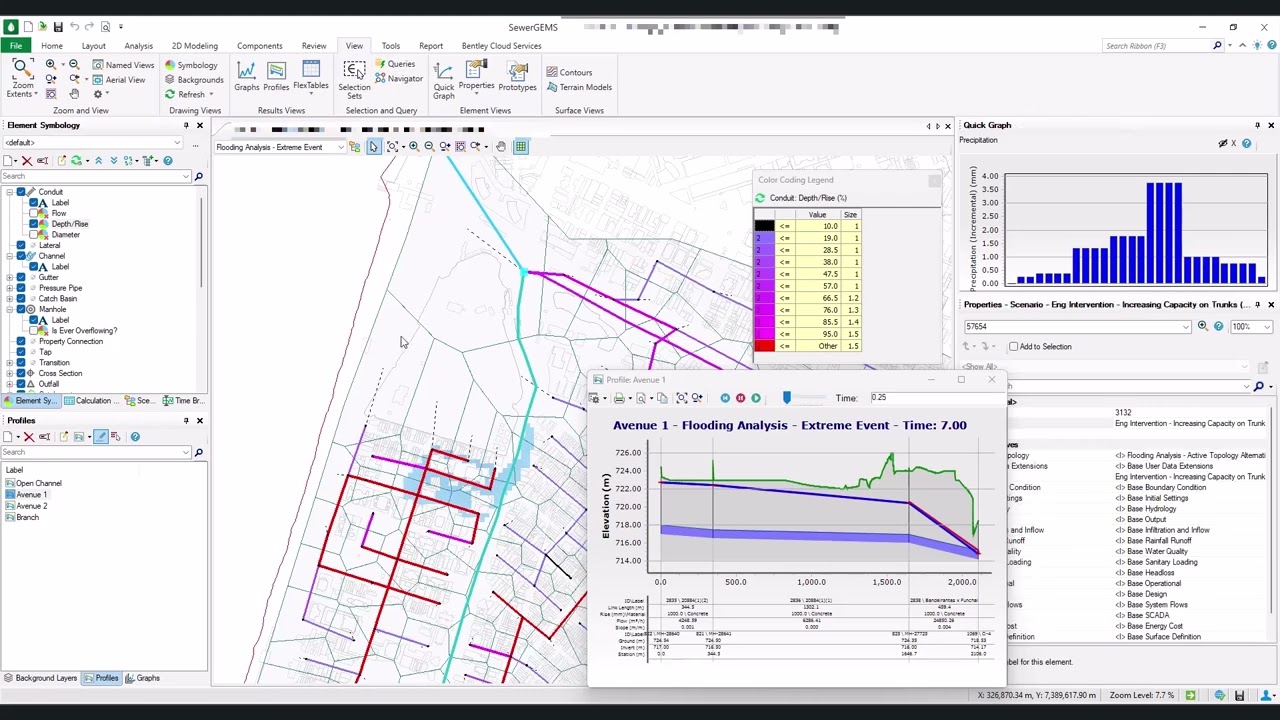This screenshot has height=720, width=1280.
Task: Uncheck the Conduit layer checkbox
Action: click(x=21, y=192)
